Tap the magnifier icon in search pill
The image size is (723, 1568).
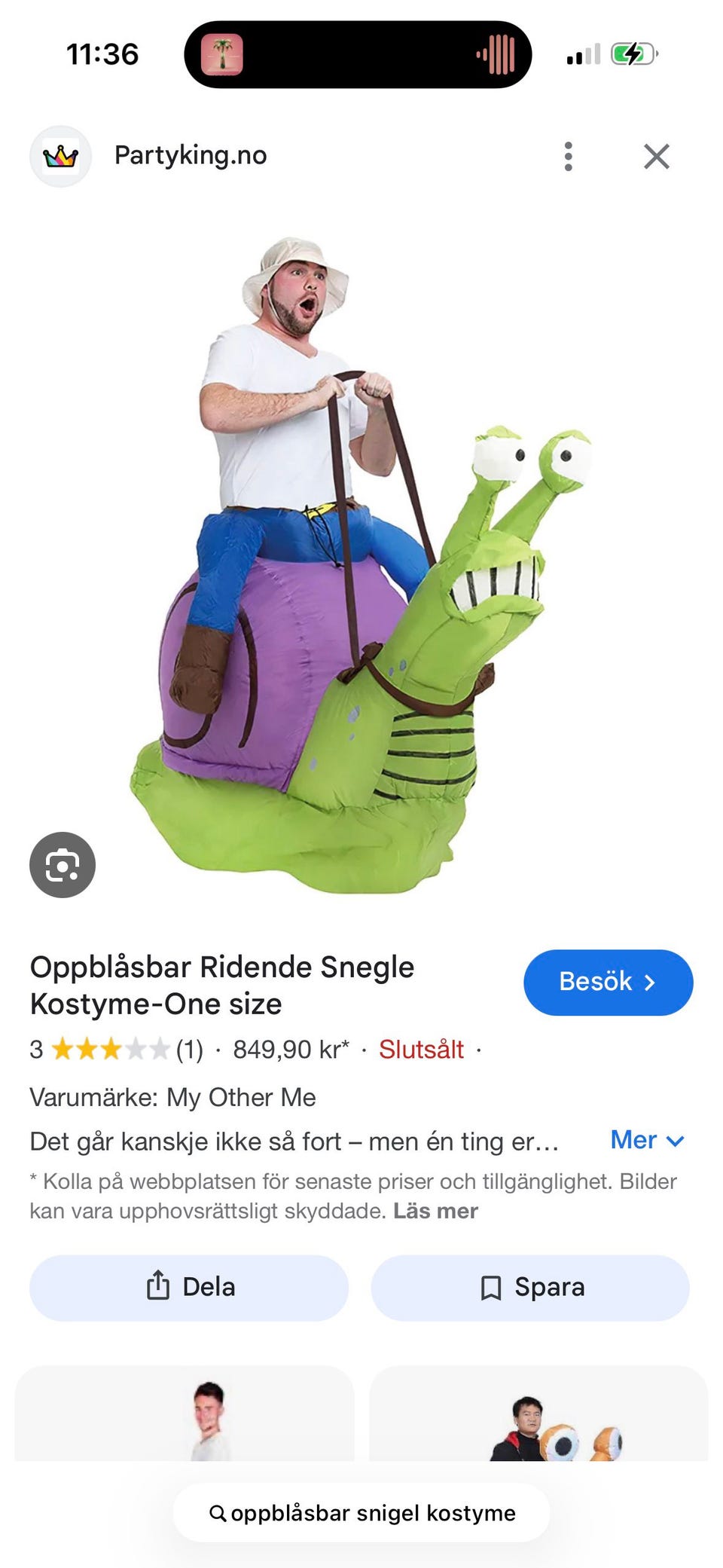point(218,1512)
